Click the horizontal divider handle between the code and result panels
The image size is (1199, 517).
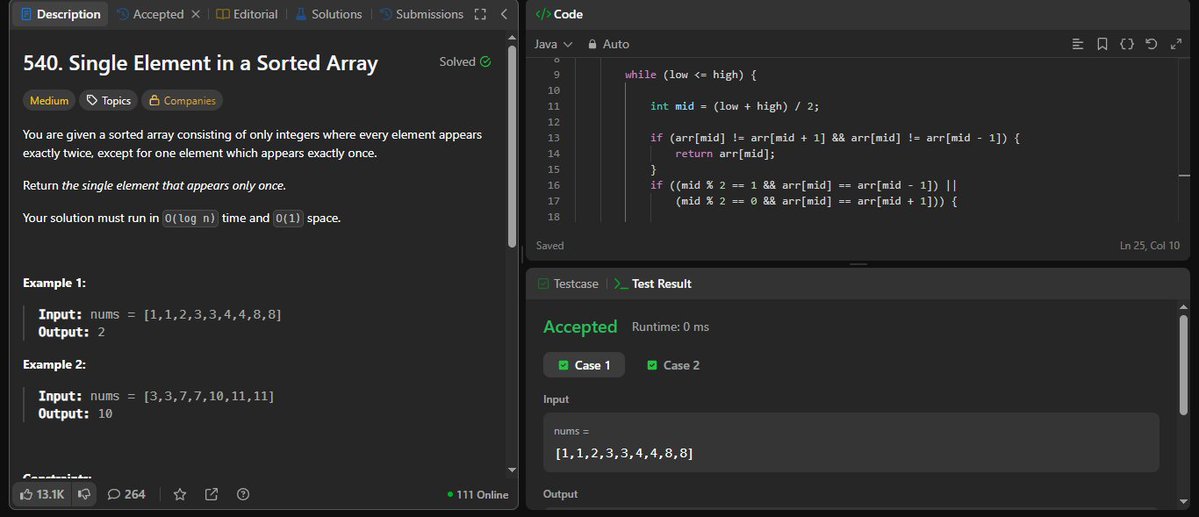point(858,264)
